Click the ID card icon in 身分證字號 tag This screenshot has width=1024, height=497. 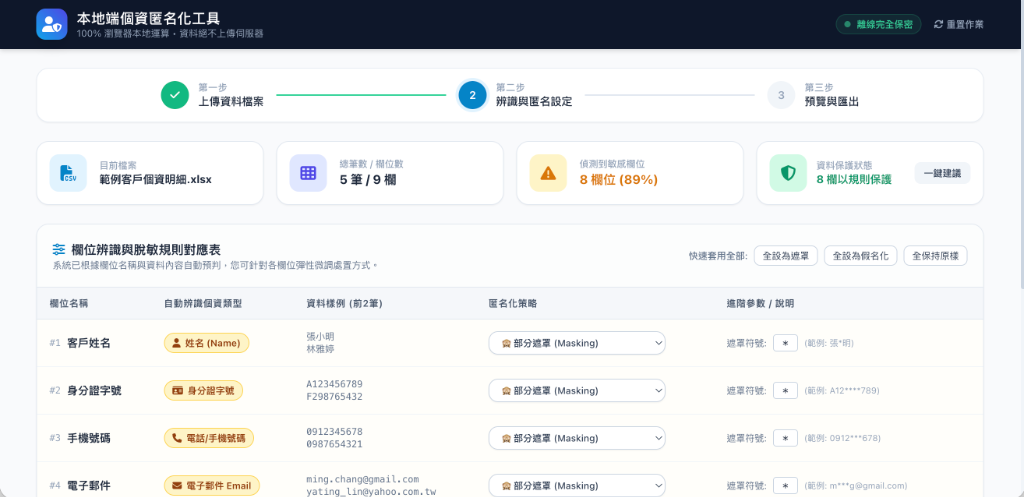177,391
